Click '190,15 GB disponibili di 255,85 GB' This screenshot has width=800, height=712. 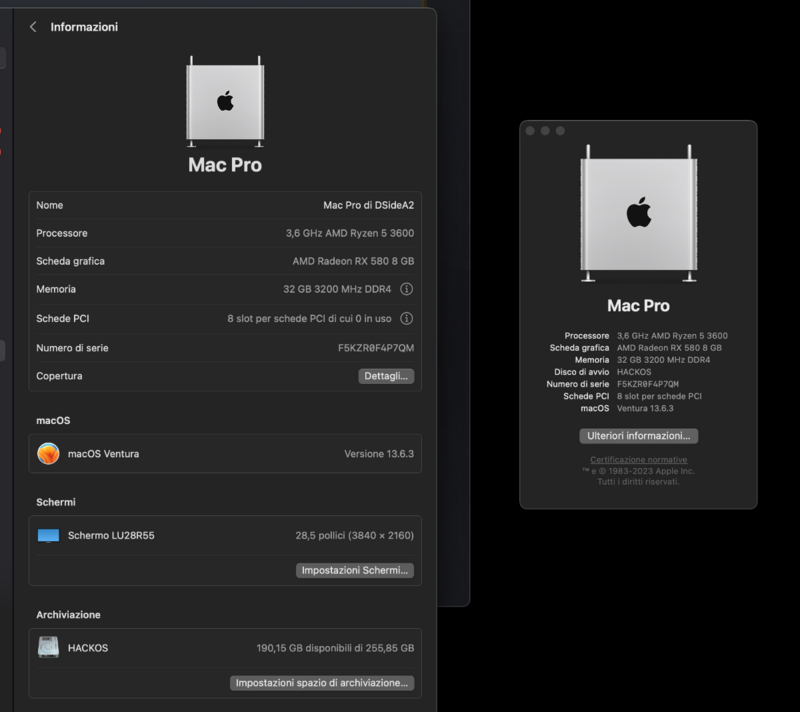click(x=335, y=648)
